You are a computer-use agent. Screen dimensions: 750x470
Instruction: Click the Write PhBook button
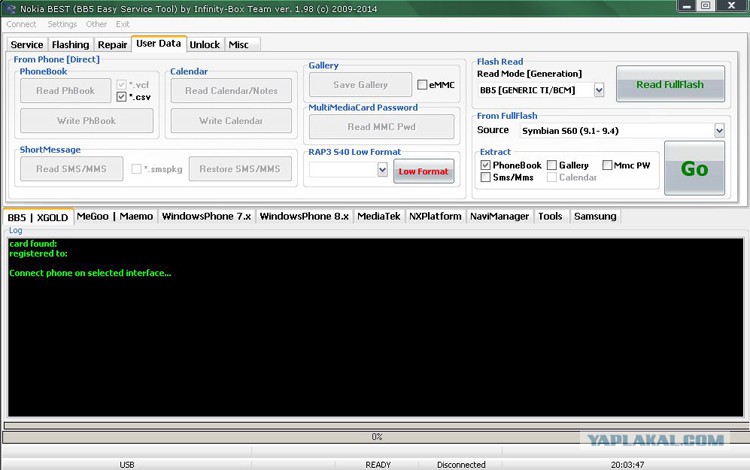click(x=87, y=120)
